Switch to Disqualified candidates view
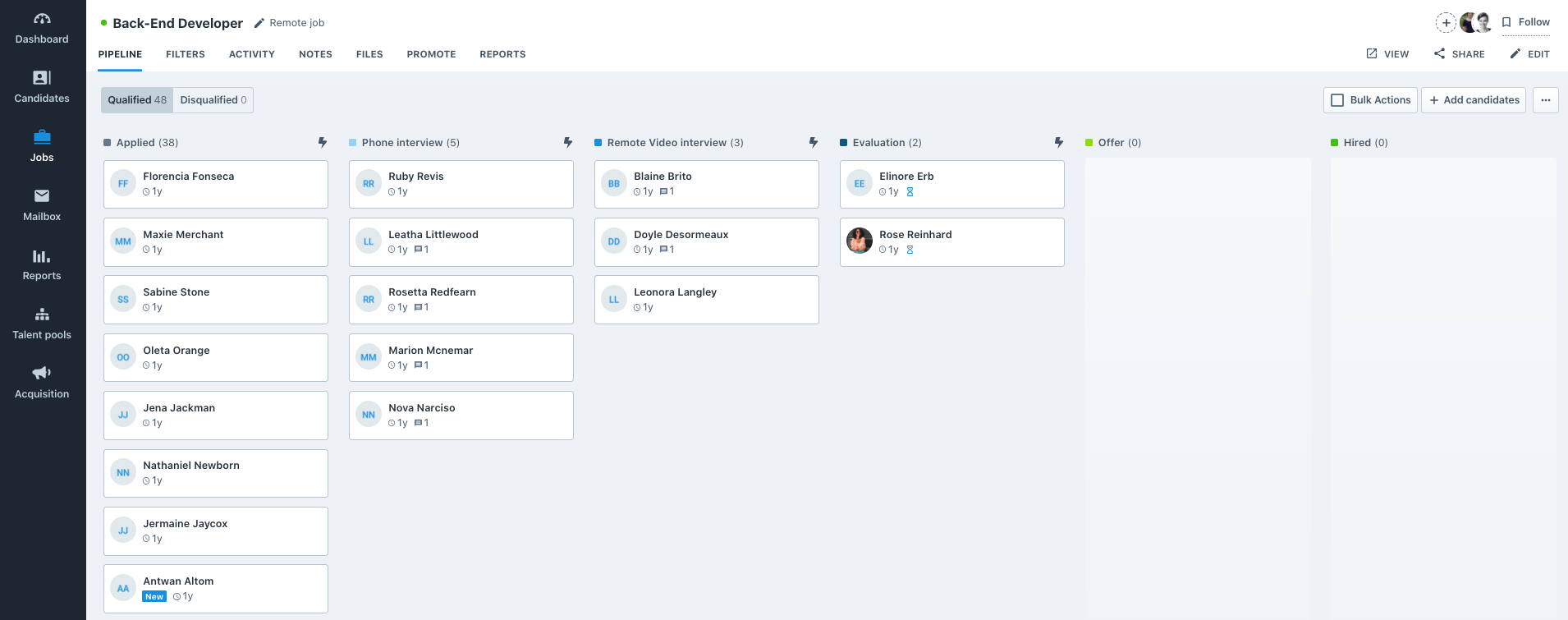 [213, 100]
